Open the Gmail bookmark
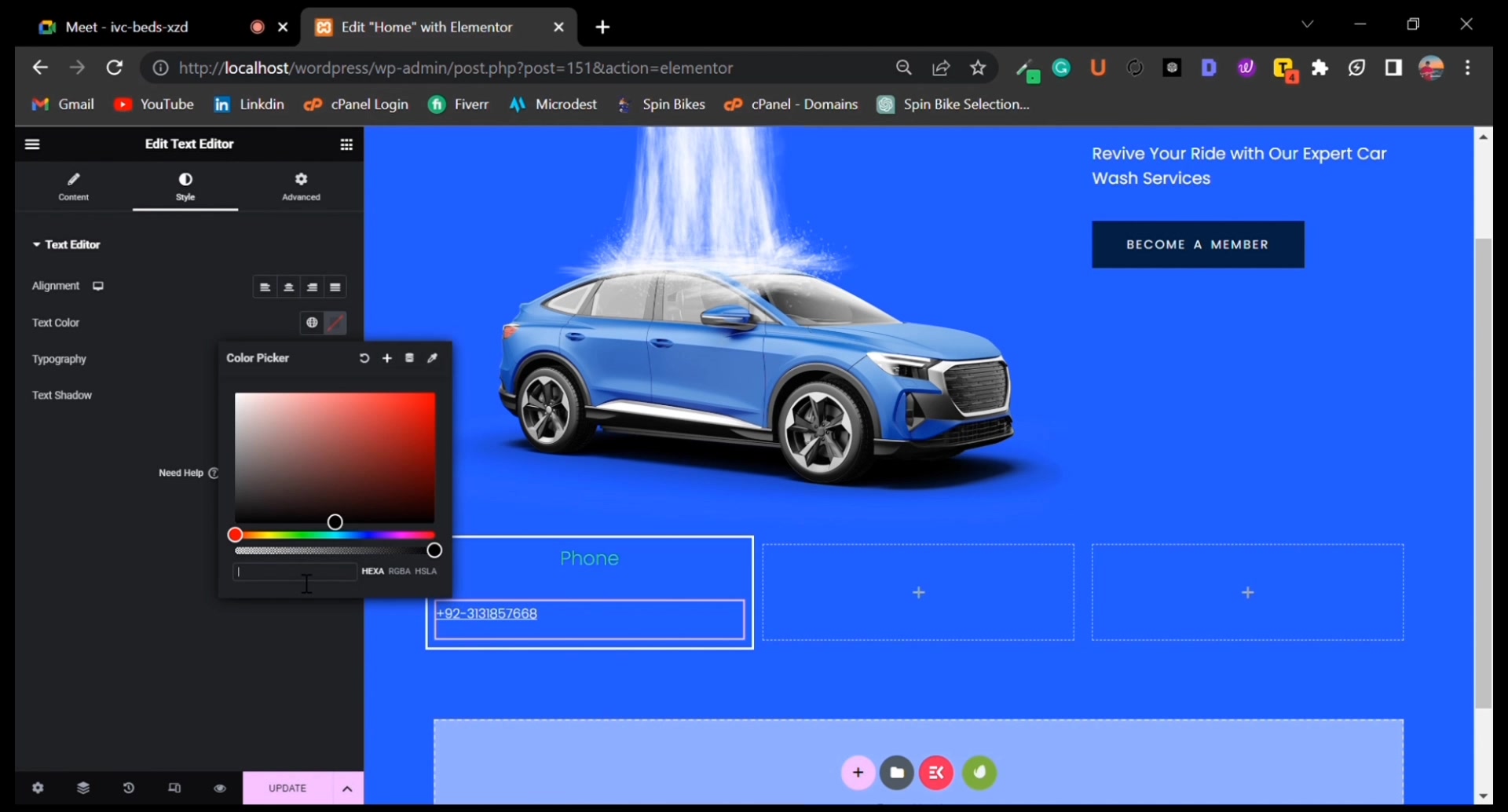 click(63, 104)
